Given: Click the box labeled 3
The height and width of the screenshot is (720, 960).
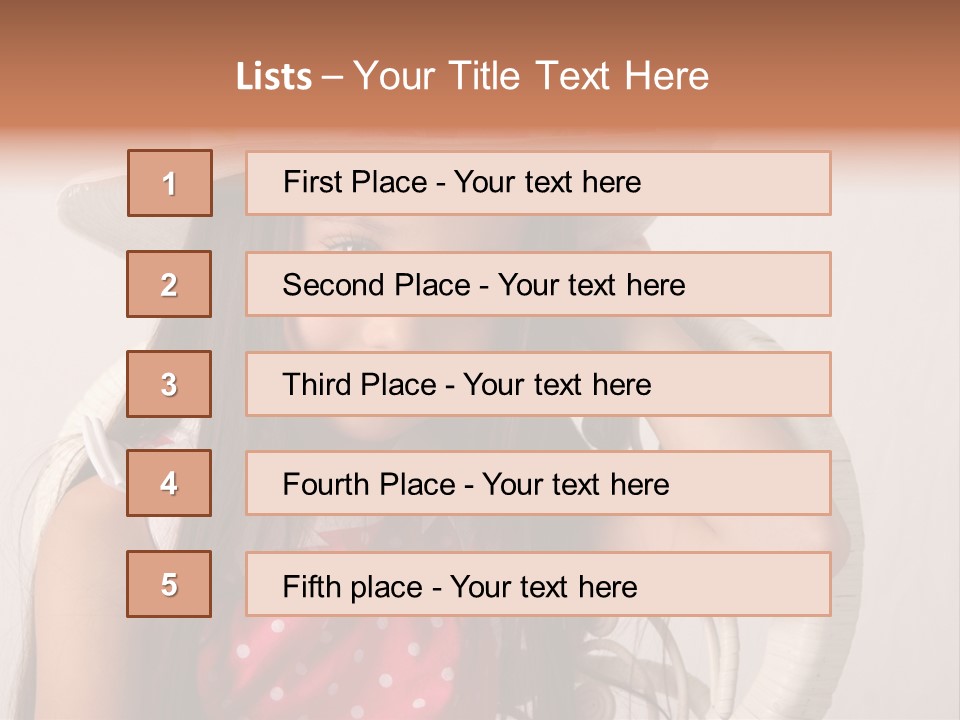Looking at the screenshot, I should (169, 384).
